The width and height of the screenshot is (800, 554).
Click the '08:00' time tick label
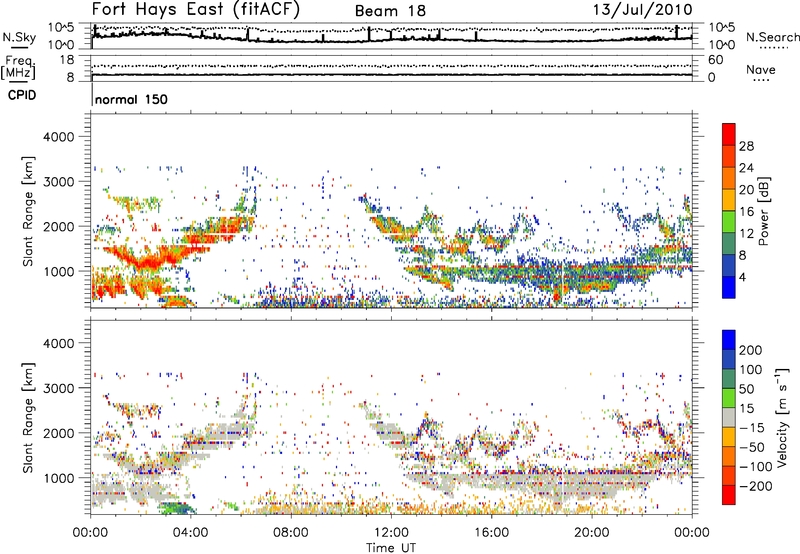(x=290, y=533)
